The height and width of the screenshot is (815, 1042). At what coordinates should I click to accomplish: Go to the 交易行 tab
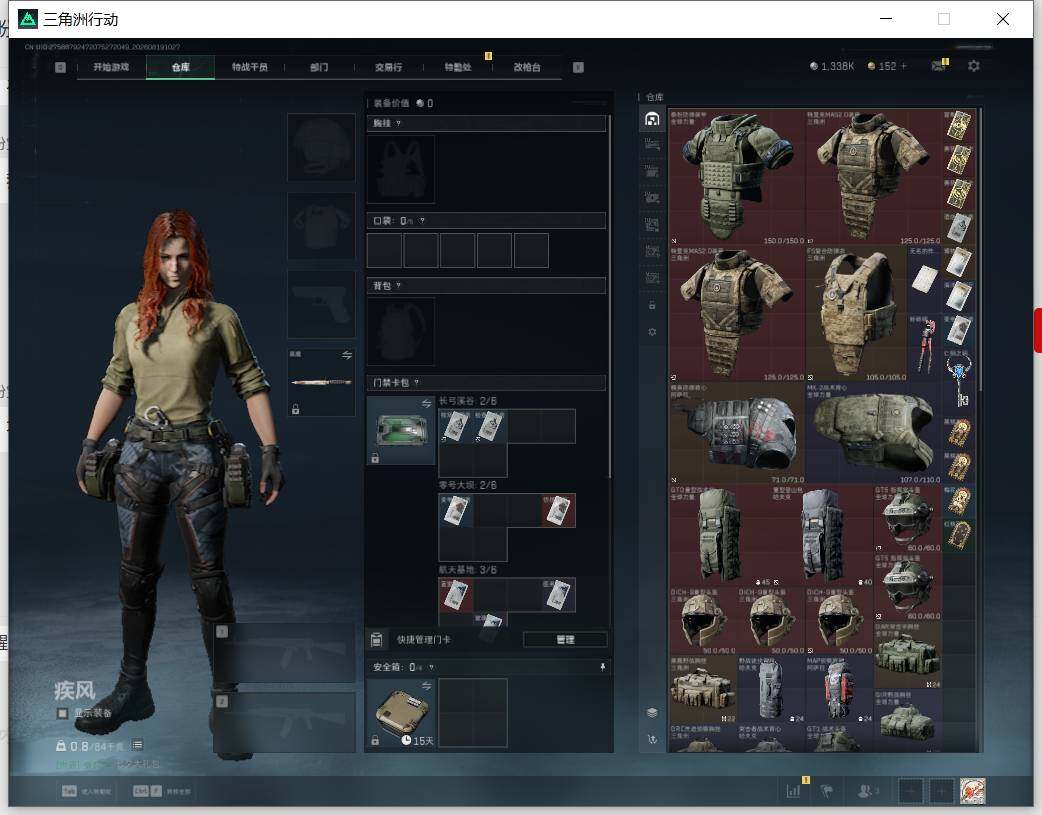point(388,67)
